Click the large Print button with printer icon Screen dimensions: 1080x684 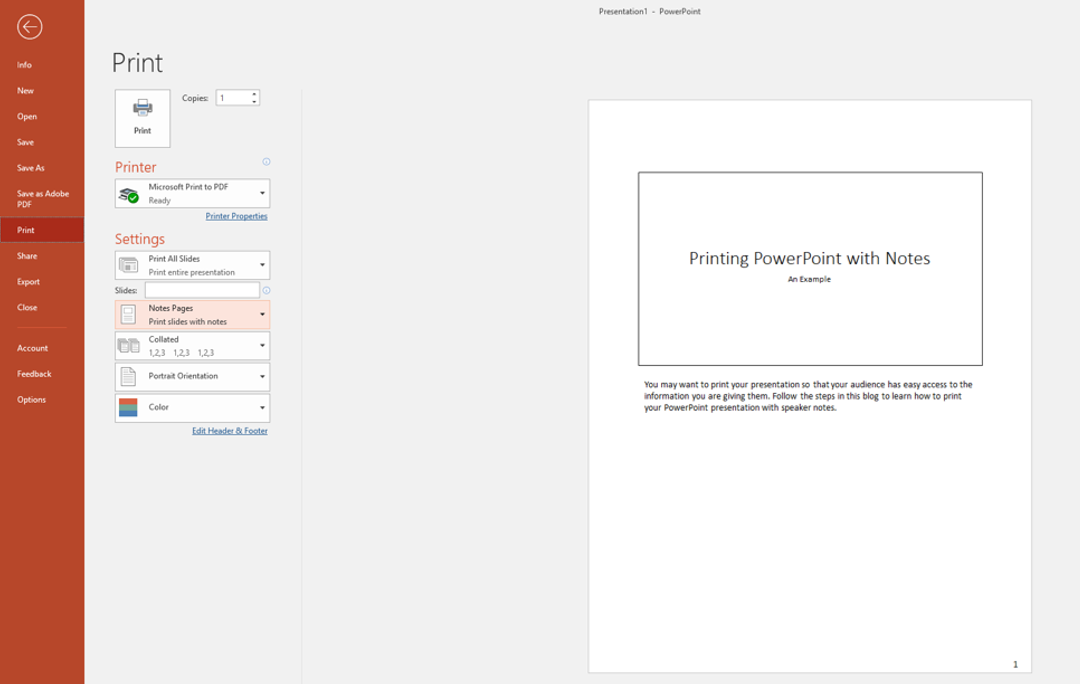[x=142, y=117]
